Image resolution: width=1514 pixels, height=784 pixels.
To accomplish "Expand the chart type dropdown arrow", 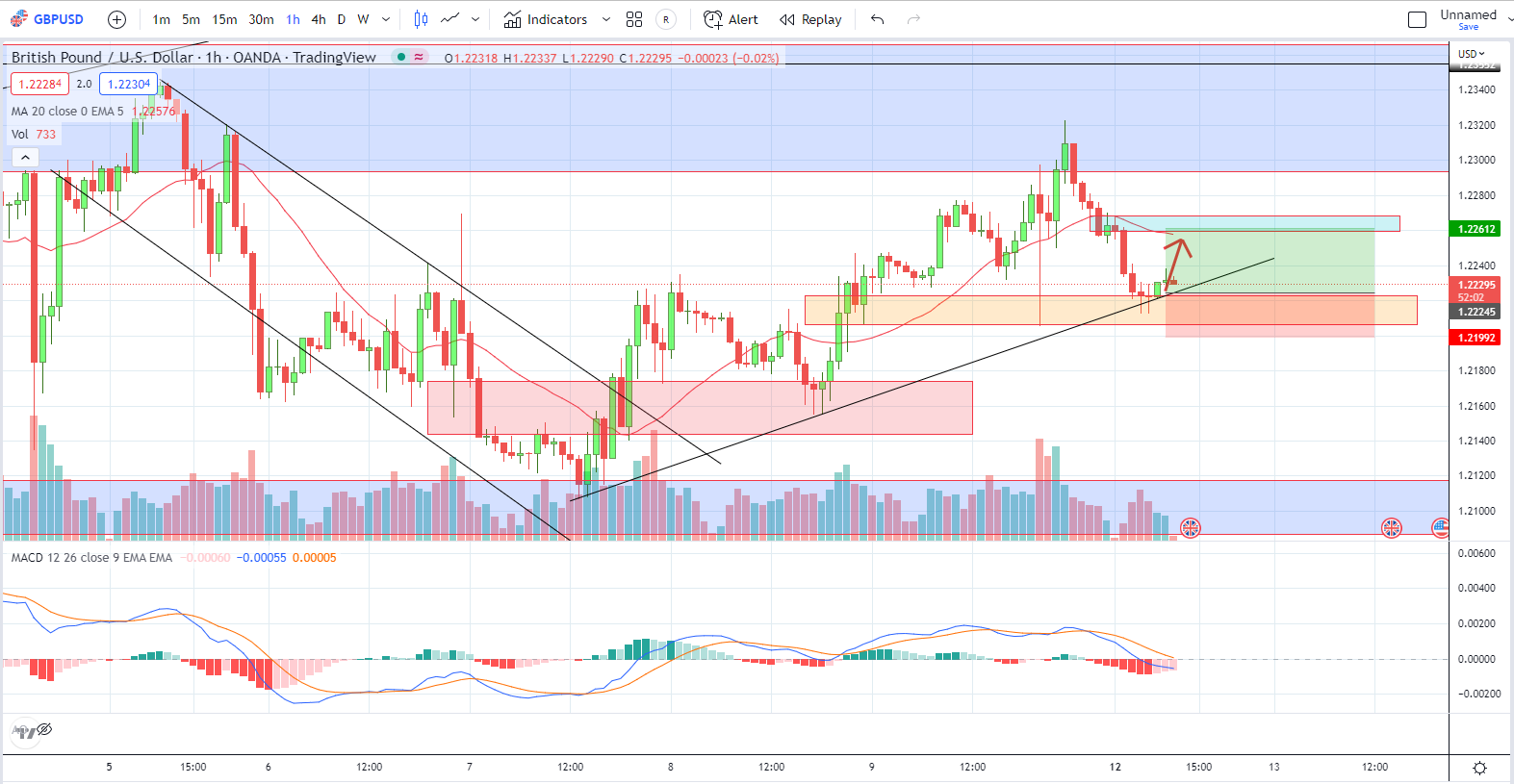I will (475, 19).
